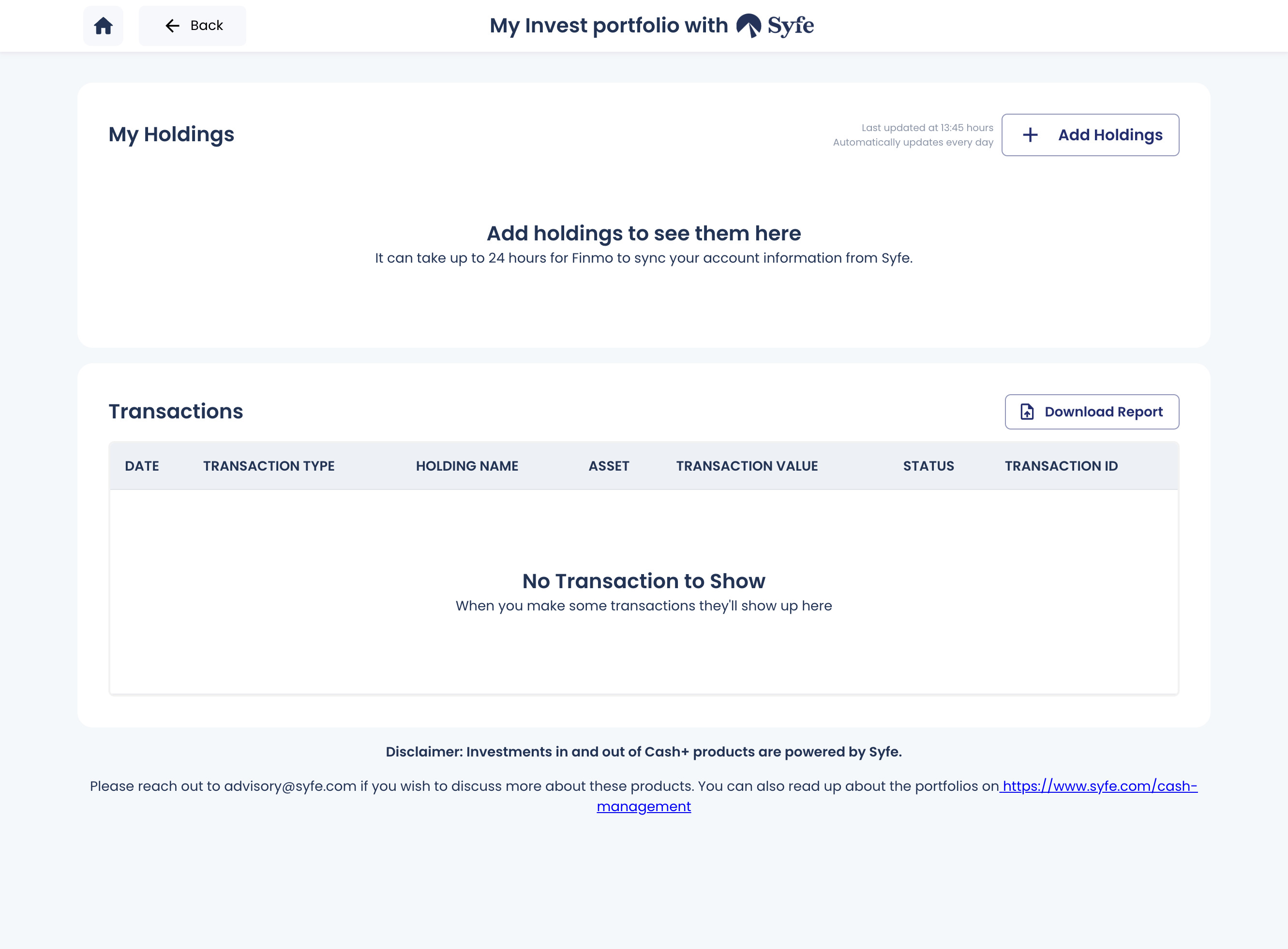
Task: Click the TRANSACTION TYPE column header
Action: click(269, 466)
